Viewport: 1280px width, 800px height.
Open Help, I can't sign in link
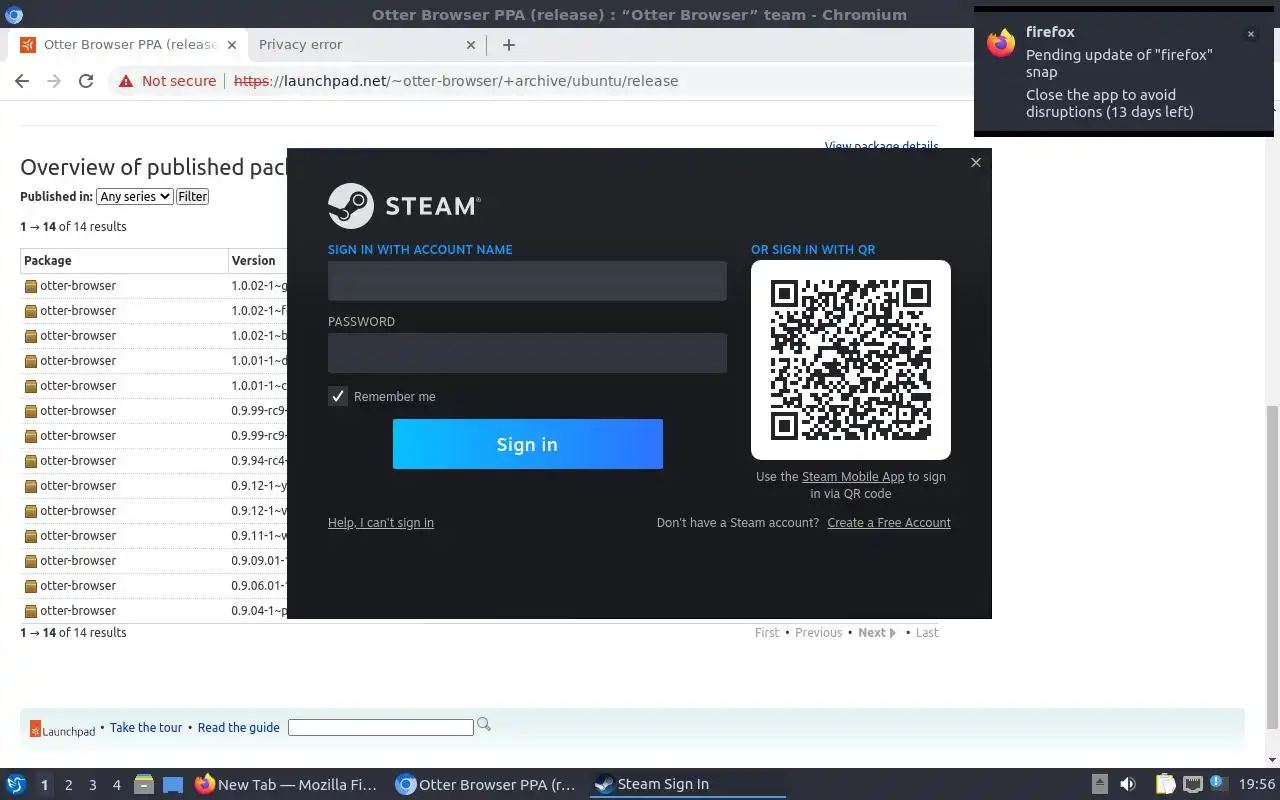click(381, 523)
